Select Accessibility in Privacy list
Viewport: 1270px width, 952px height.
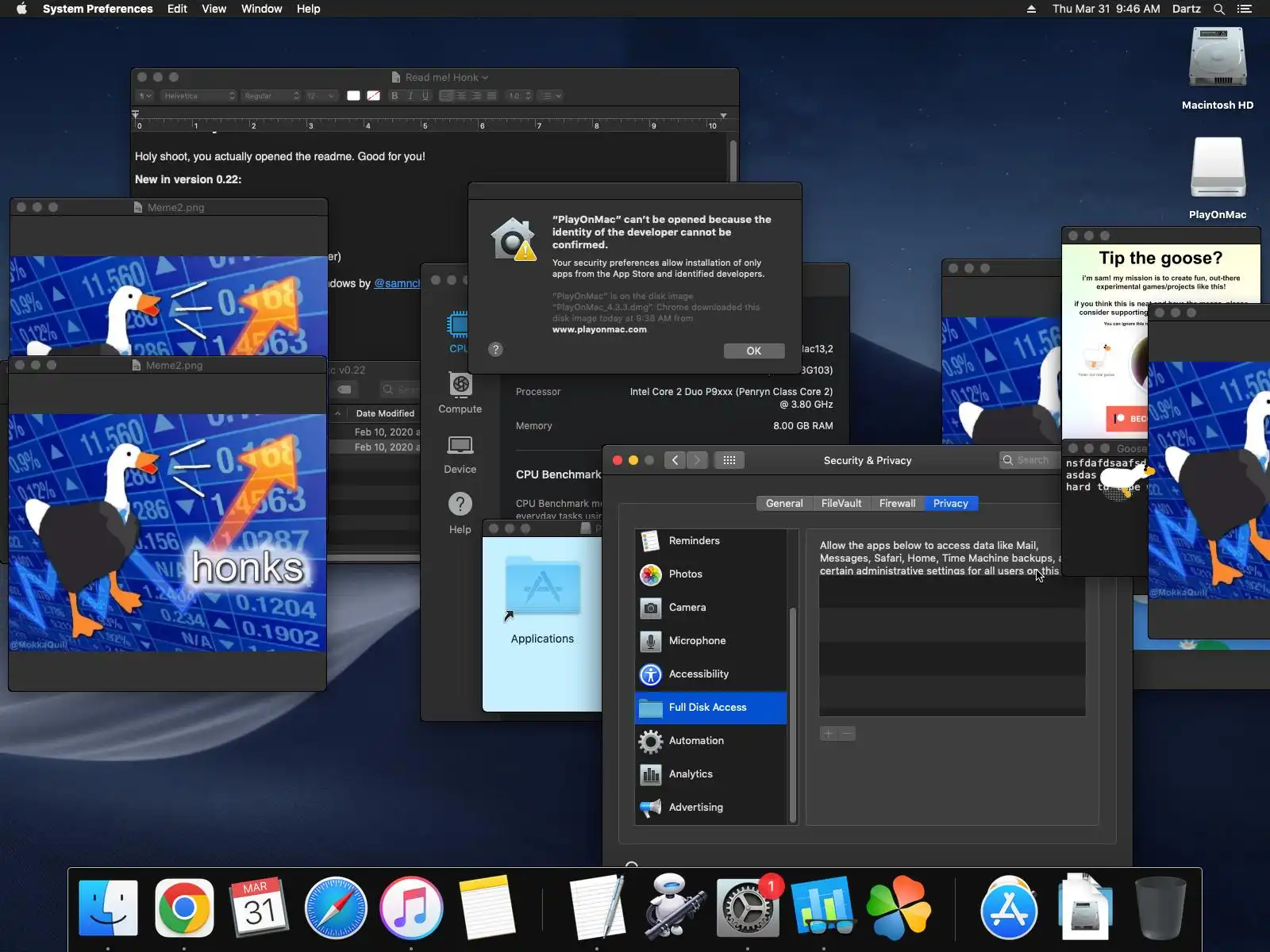click(x=711, y=674)
